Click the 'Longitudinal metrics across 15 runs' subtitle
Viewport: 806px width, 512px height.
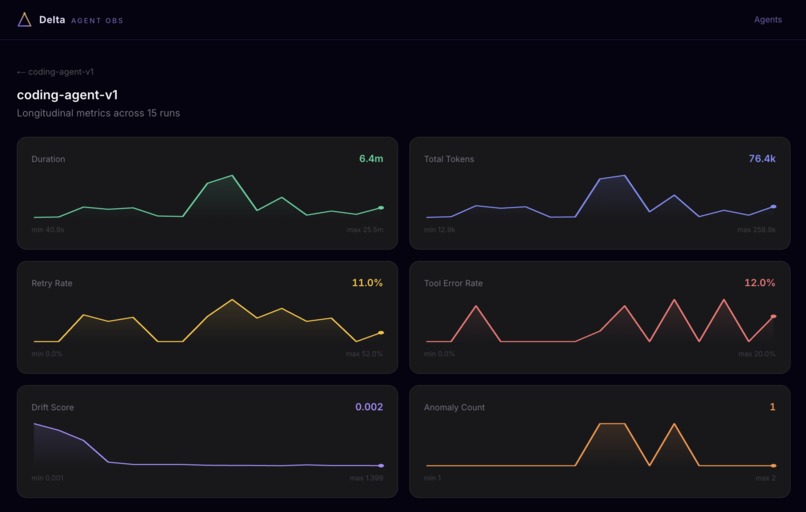[x=98, y=113]
